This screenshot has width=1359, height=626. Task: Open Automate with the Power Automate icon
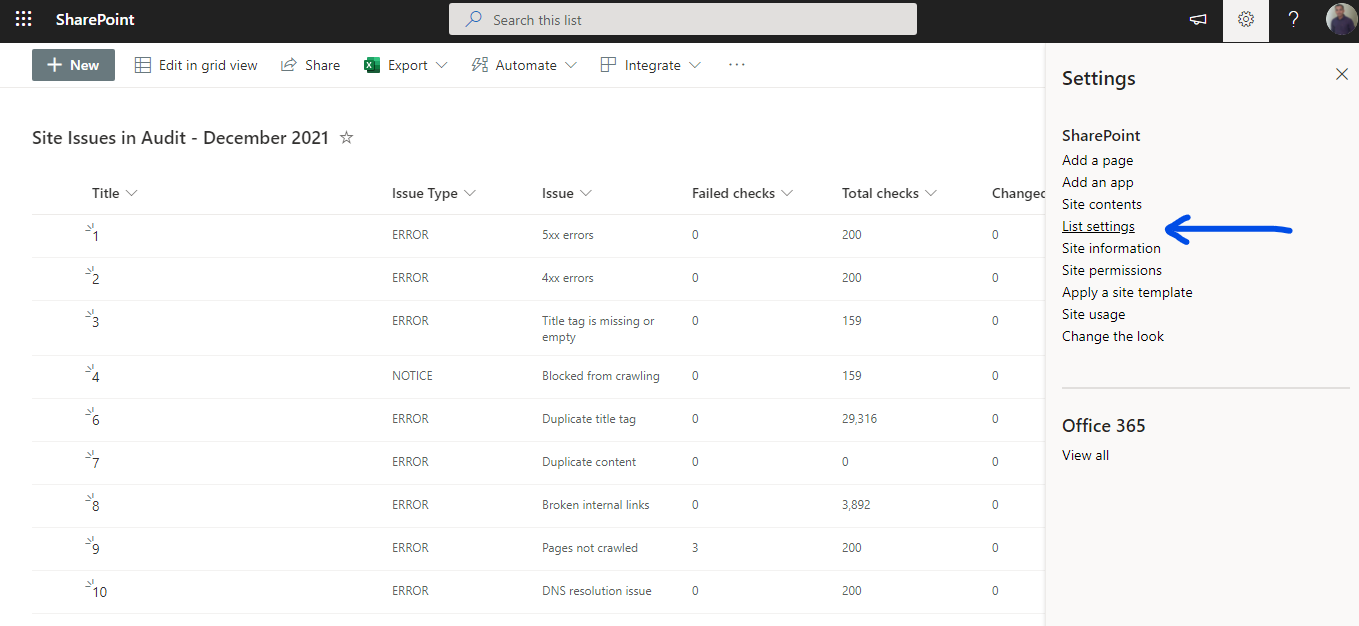(x=481, y=64)
